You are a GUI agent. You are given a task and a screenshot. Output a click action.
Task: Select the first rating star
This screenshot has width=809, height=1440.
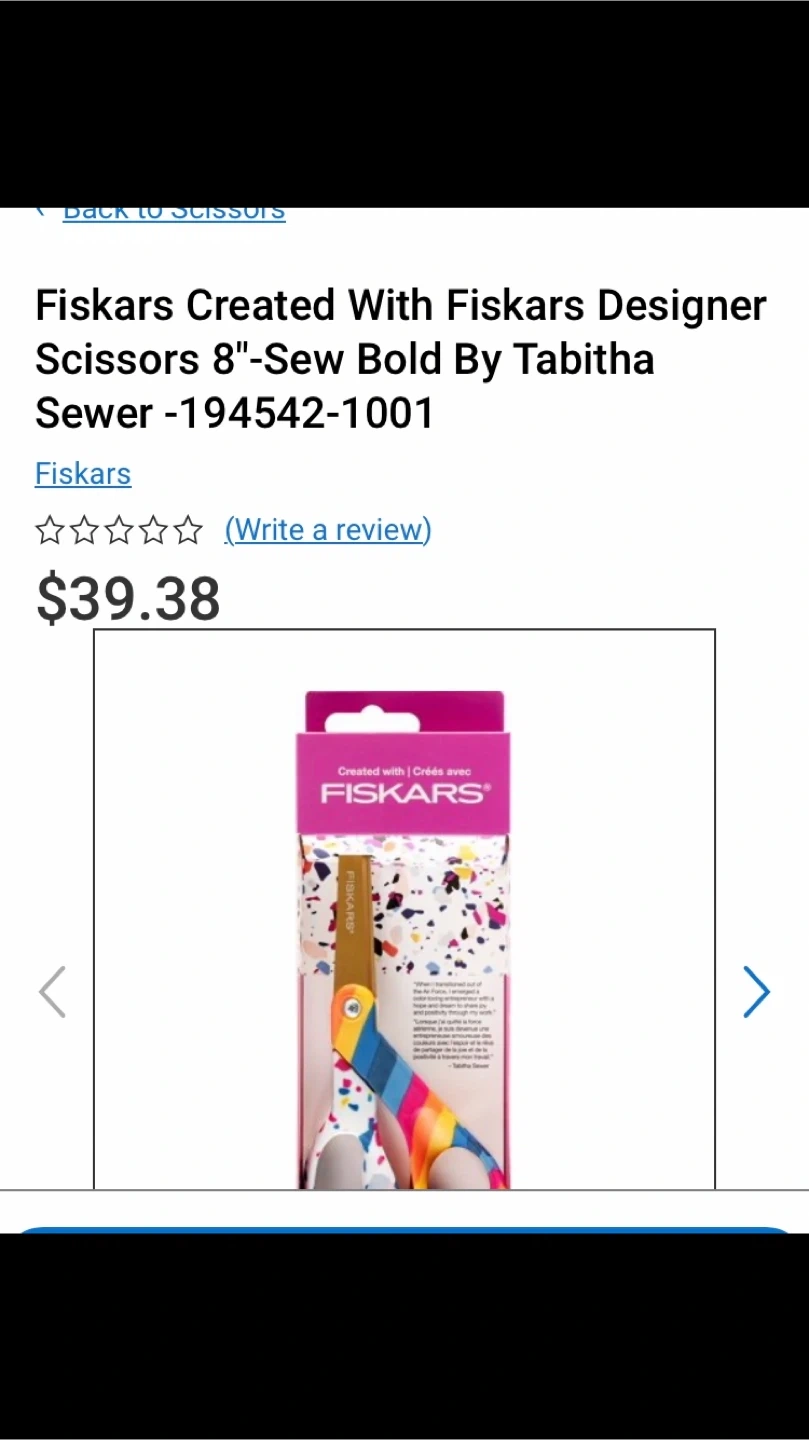[x=50, y=530]
